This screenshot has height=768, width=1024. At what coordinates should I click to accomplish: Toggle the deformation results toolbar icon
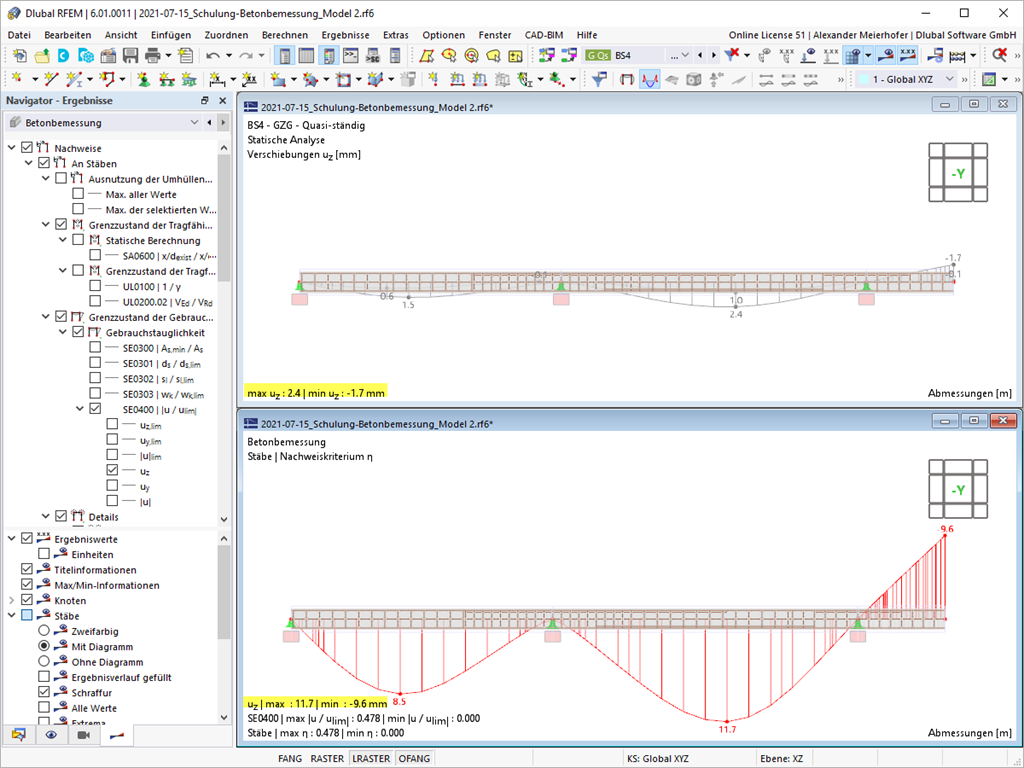650,79
